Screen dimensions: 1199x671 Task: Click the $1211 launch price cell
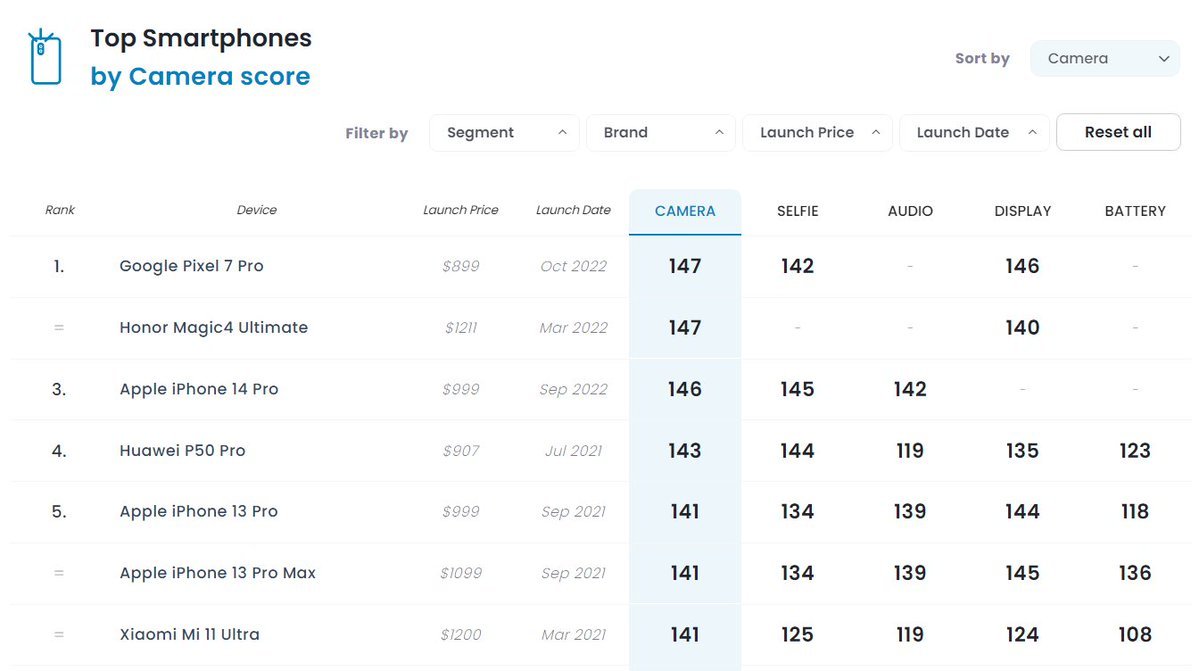click(460, 328)
